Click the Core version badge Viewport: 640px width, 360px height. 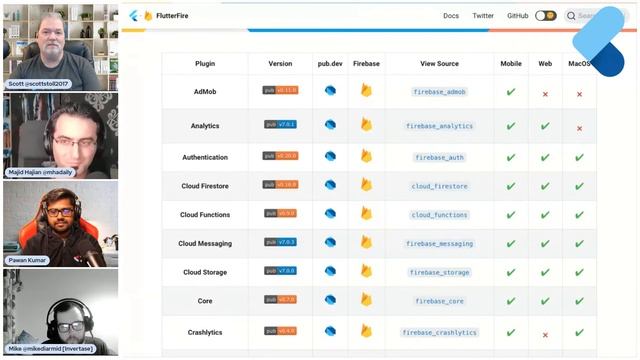(280, 300)
